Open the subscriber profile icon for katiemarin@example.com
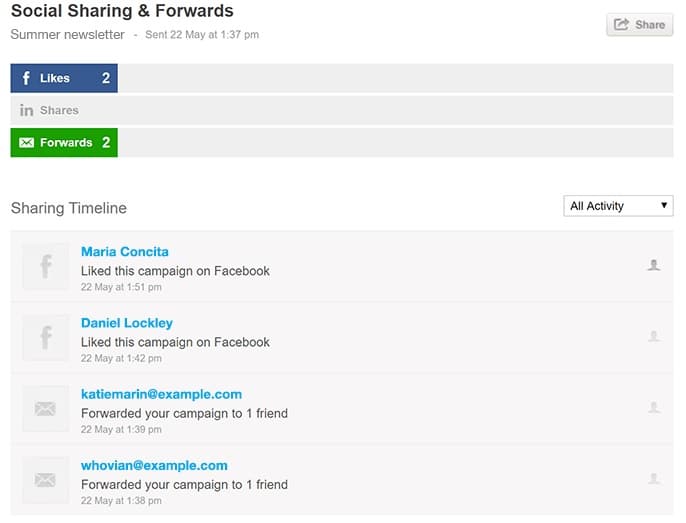 pyautogui.click(x=654, y=408)
